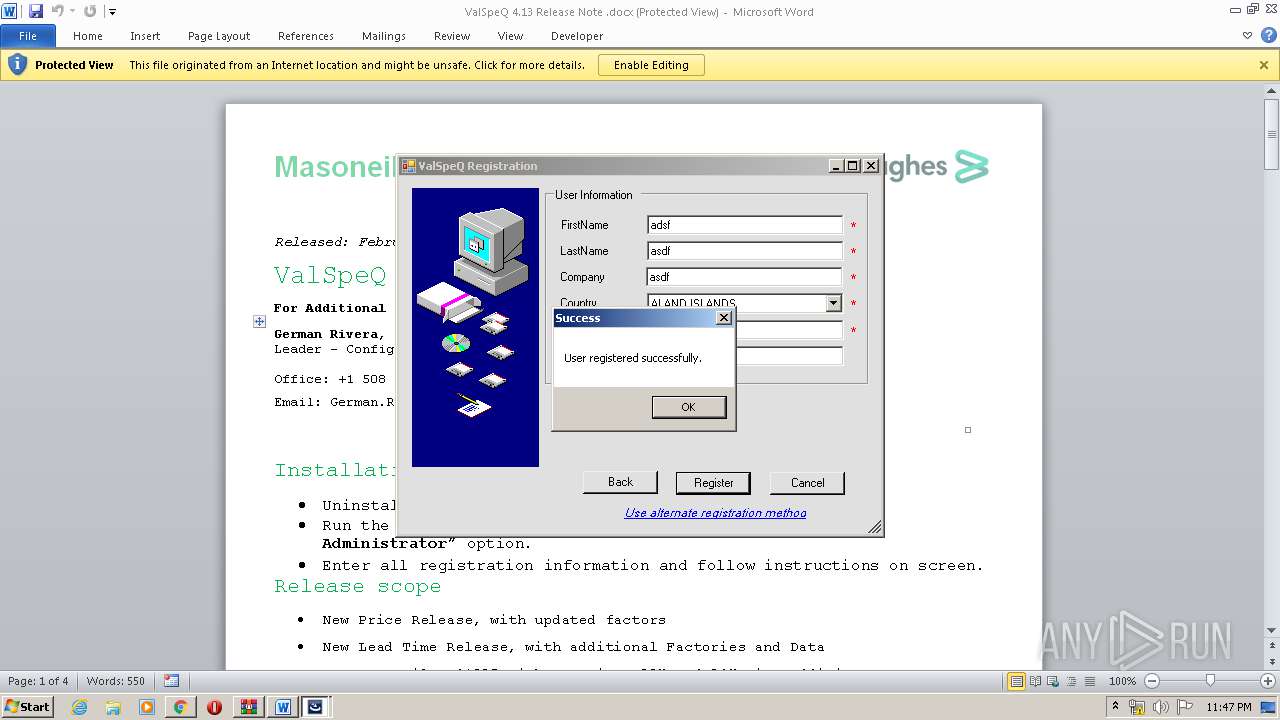Click the Action Center flag tray icon
Screen dimensions: 1280x720
point(1185,707)
